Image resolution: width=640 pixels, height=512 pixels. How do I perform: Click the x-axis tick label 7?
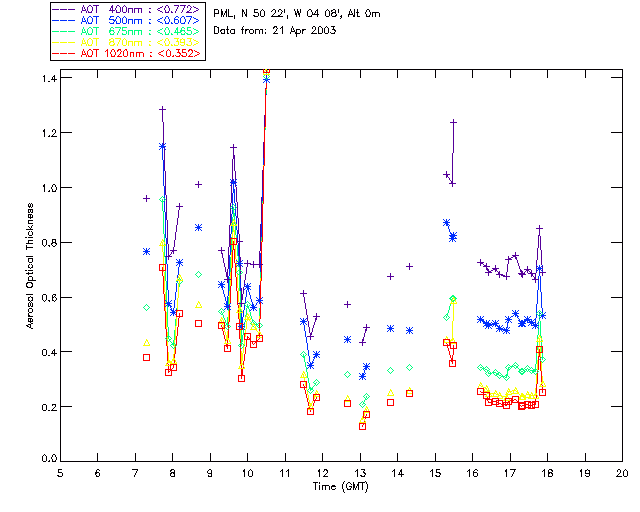click(135, 473)
